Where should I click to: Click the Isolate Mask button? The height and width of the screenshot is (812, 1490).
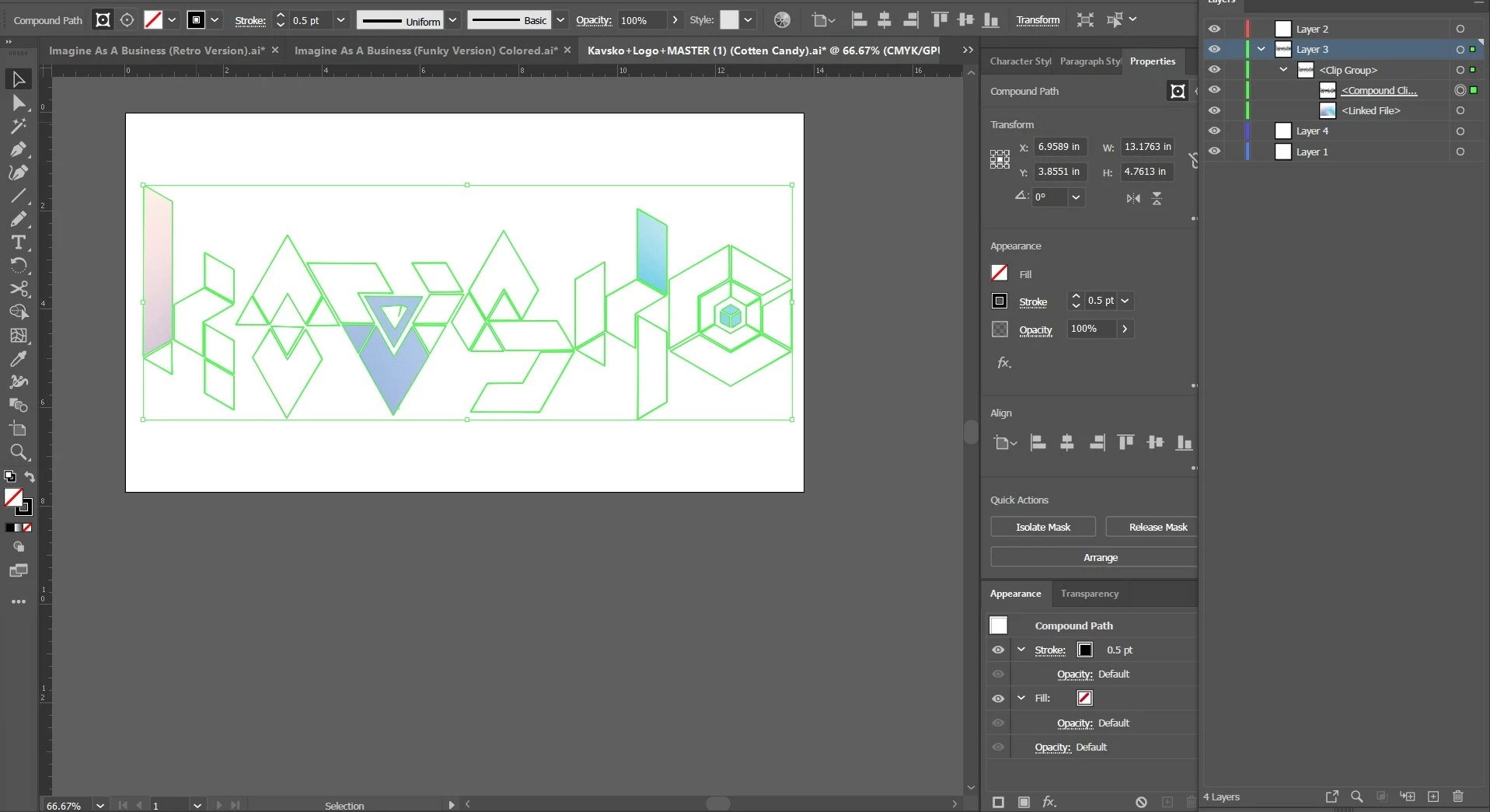tap(1043, 527)
